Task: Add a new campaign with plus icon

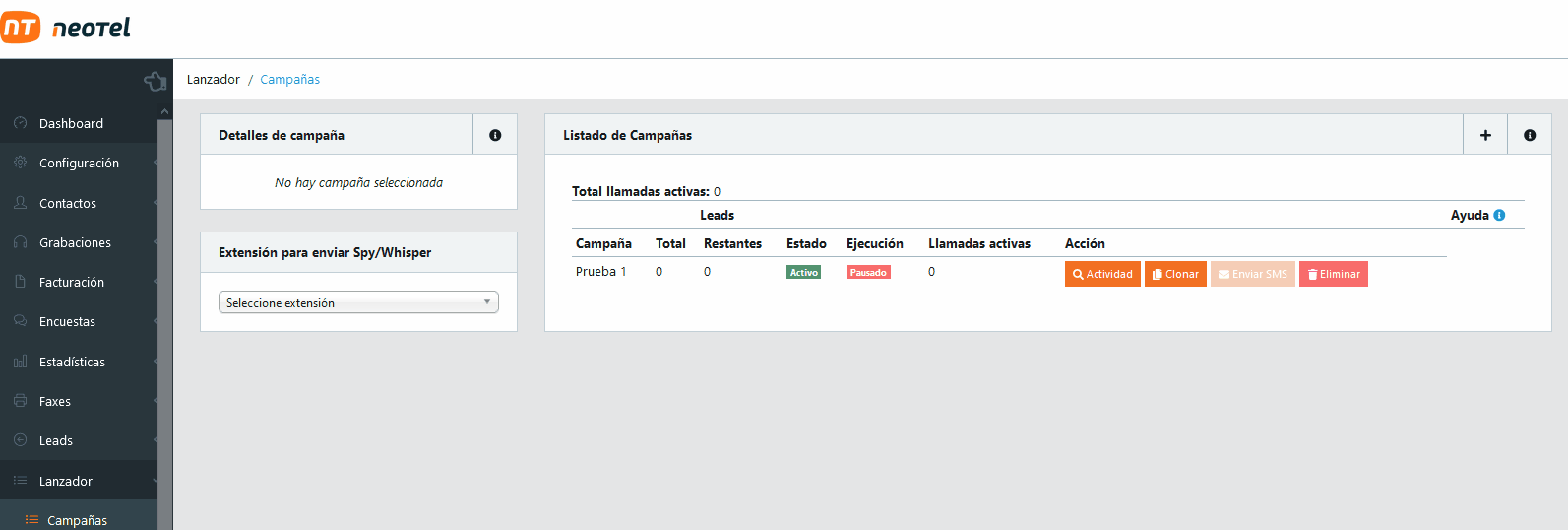Action: pyautogui.click(x=1485, y=135)
